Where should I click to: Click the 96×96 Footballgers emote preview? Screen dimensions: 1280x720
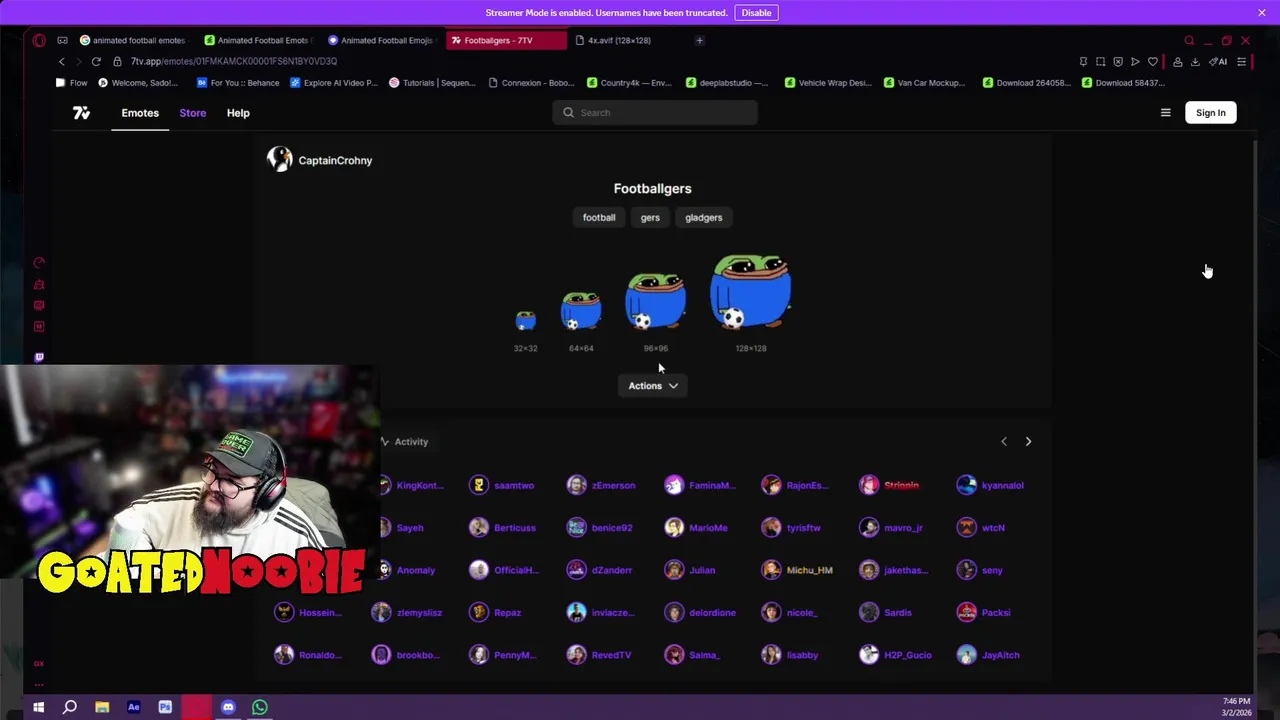655,301
